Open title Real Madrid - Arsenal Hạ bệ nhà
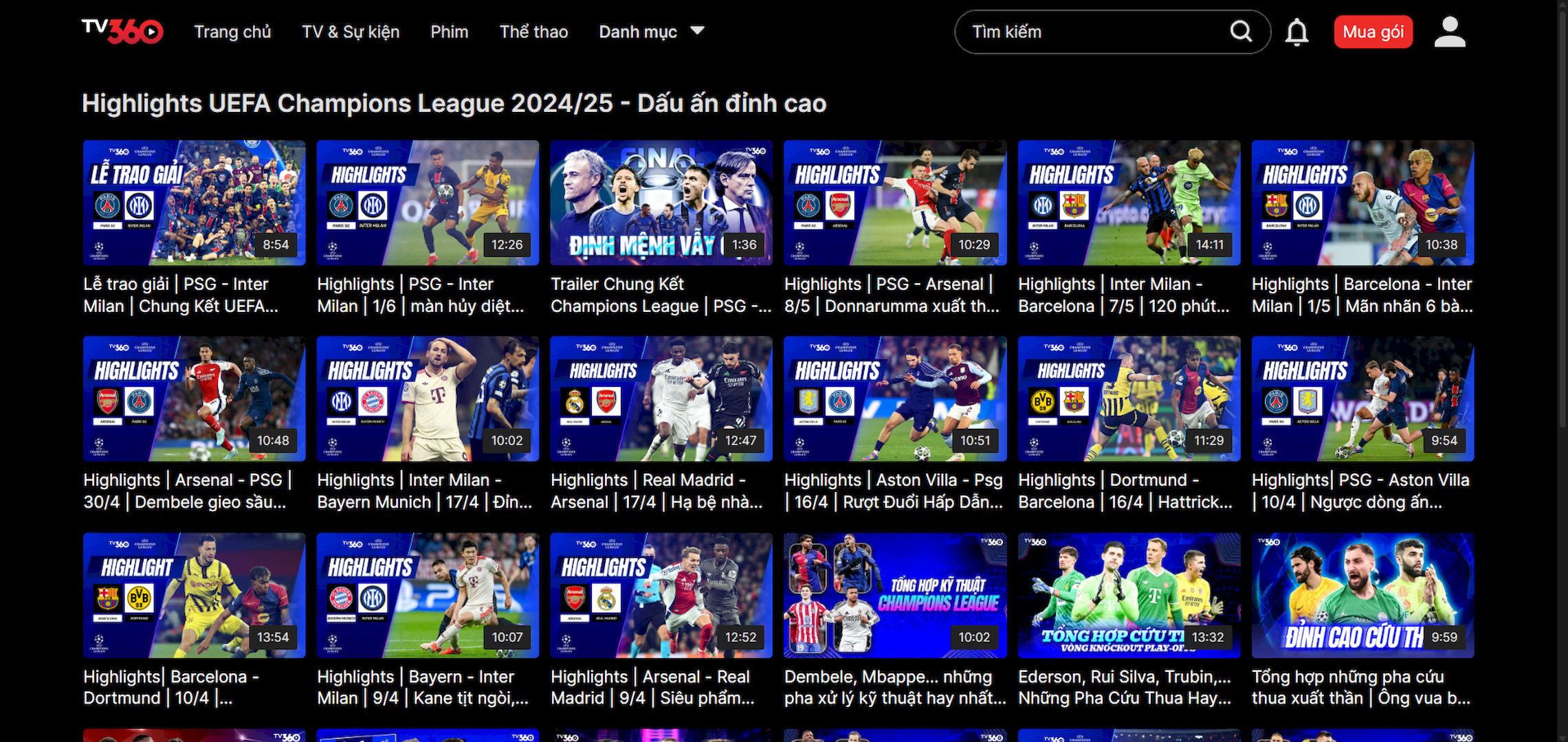The height and width of the screenshot is (742, 1568). 656,491
